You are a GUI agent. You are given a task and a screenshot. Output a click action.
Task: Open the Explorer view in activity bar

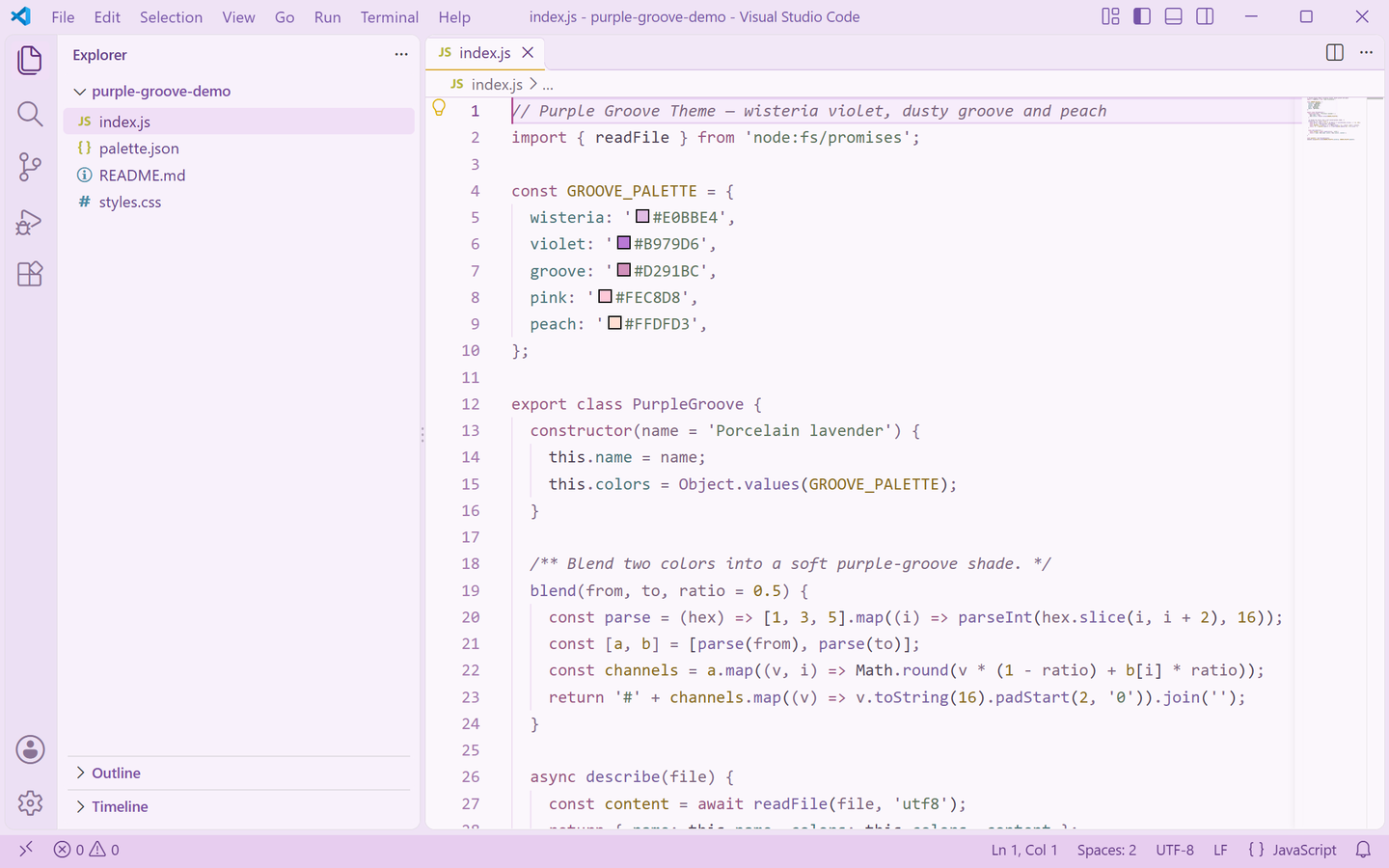pos(30,60)
